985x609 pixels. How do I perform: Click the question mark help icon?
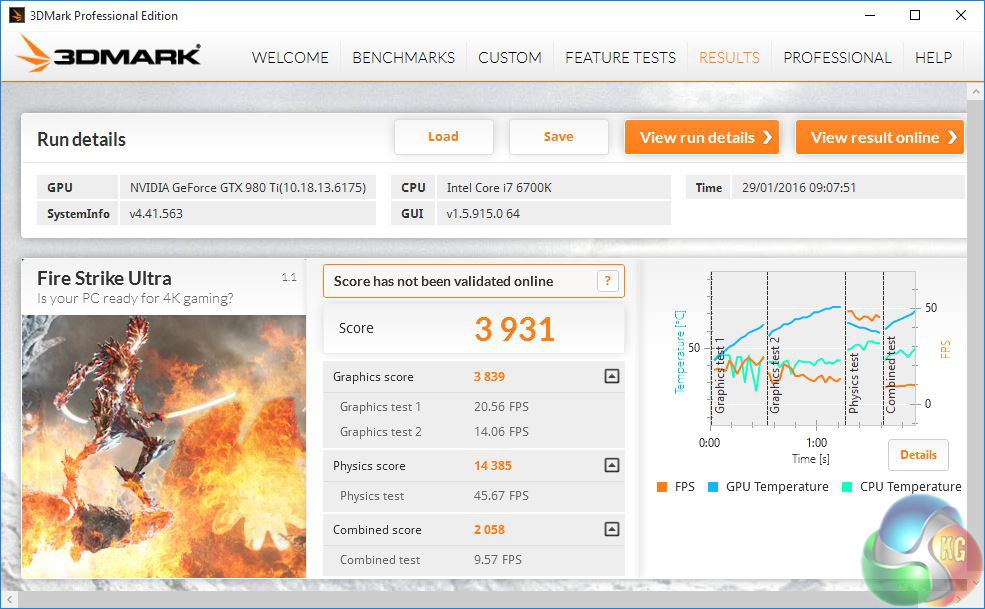tap(607, 281)
